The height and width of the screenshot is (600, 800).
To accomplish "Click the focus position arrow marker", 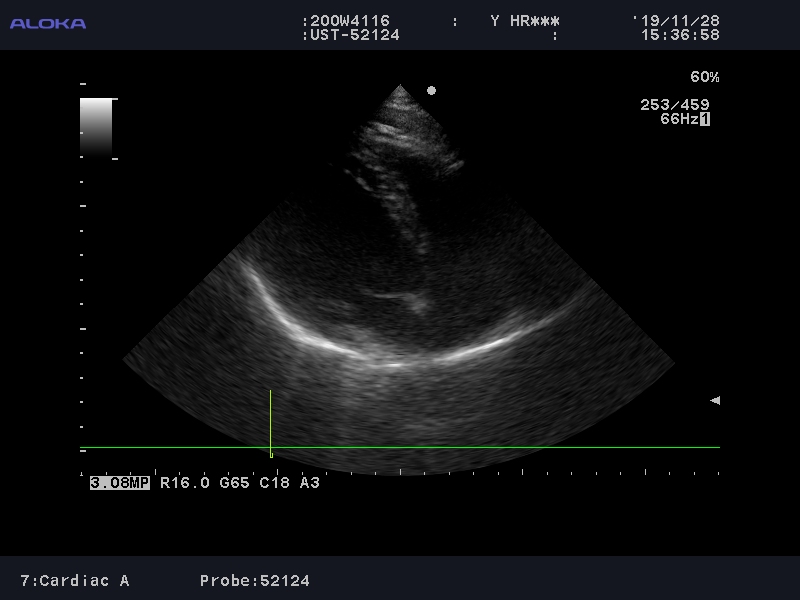I will point(714,400).
